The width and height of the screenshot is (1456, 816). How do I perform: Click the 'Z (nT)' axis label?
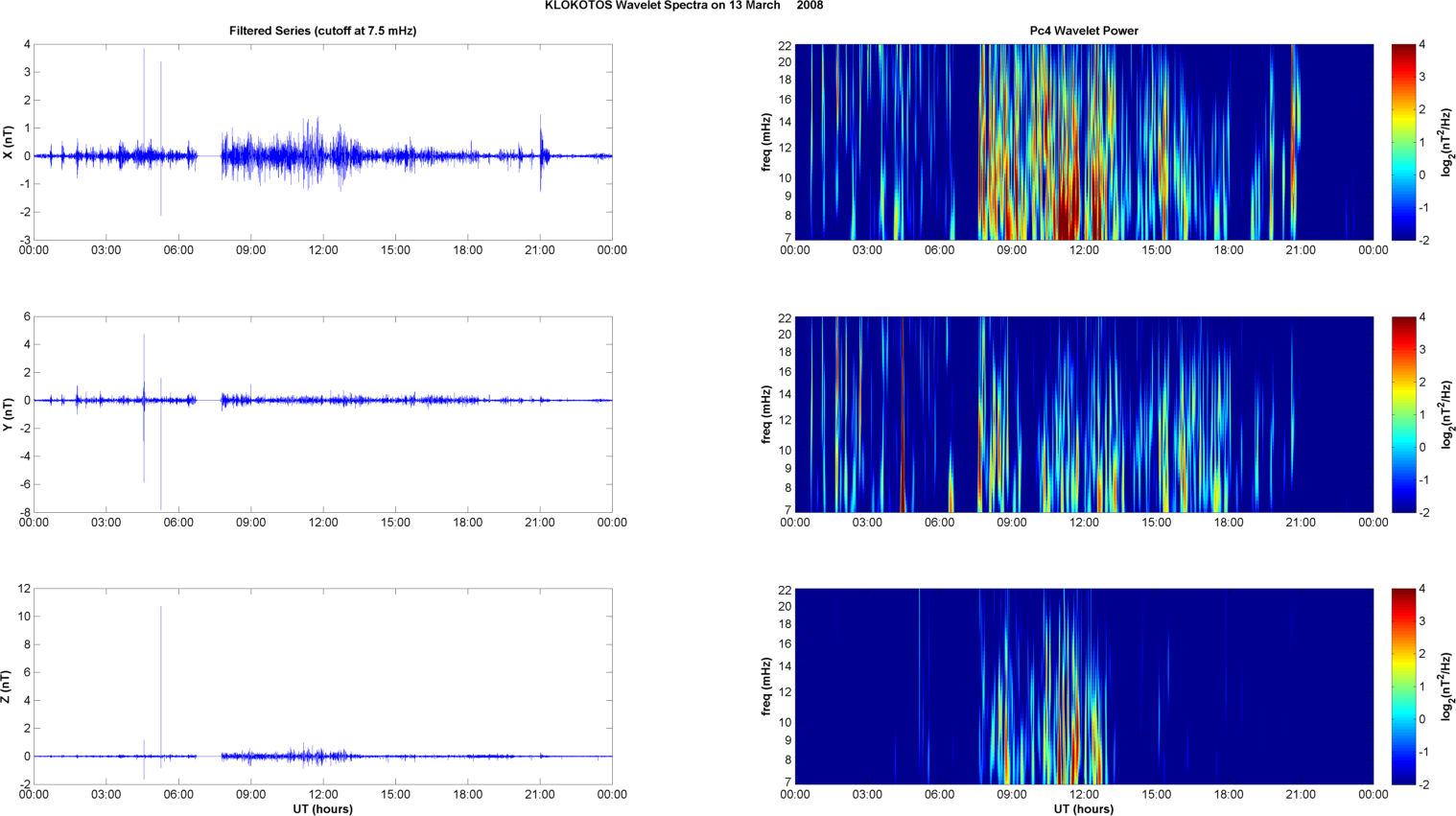[x=8, y=687]
